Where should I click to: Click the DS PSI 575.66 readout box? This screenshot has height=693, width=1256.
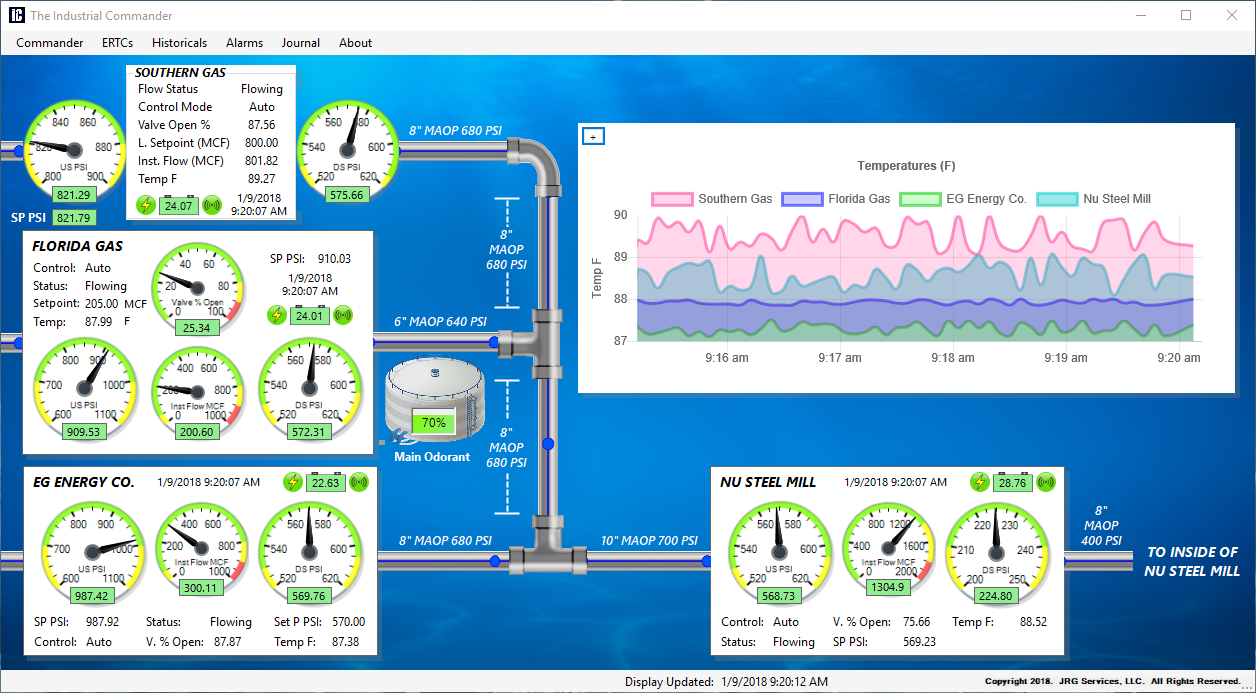point(348,194)
